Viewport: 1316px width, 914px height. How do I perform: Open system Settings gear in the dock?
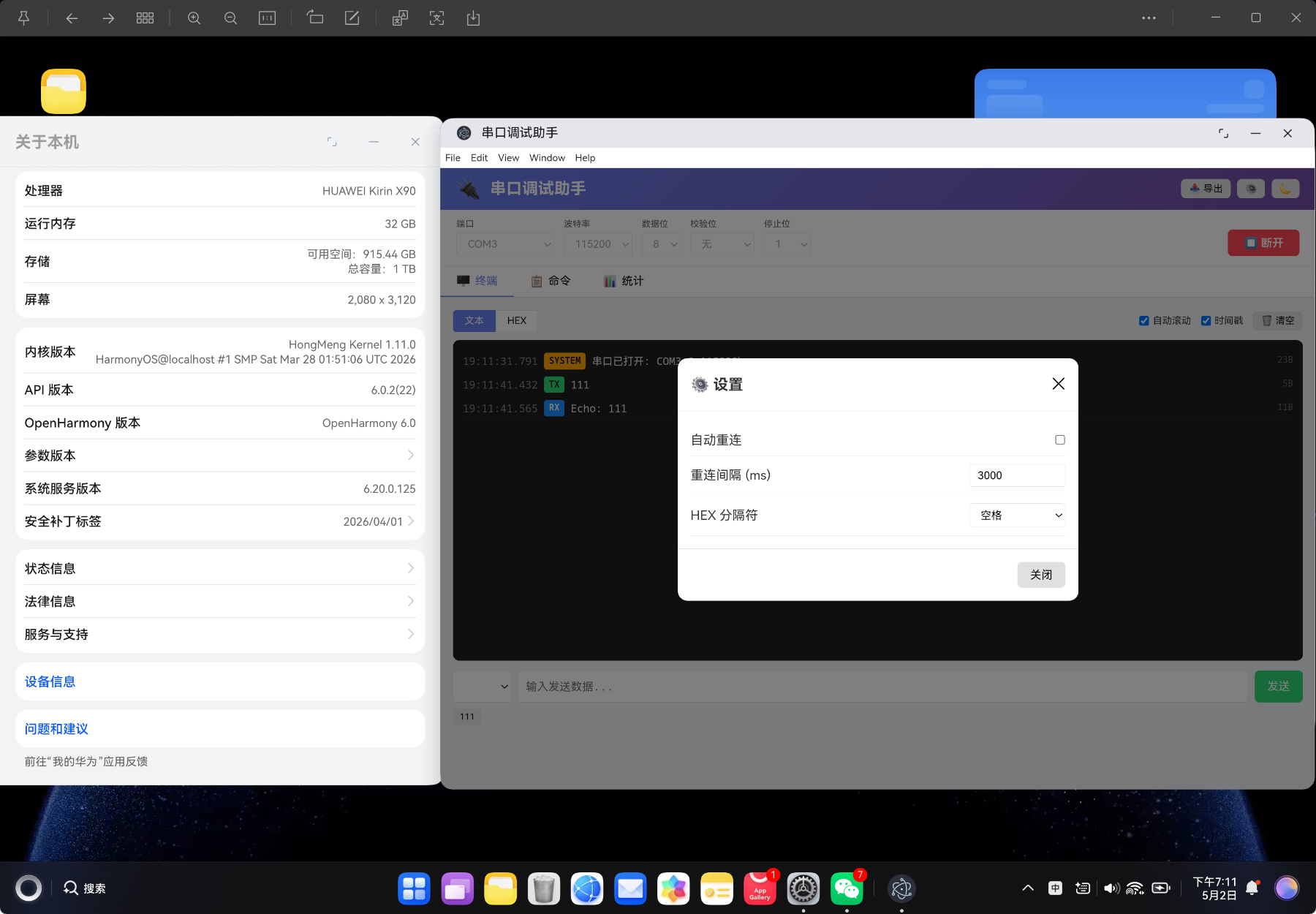803,888
